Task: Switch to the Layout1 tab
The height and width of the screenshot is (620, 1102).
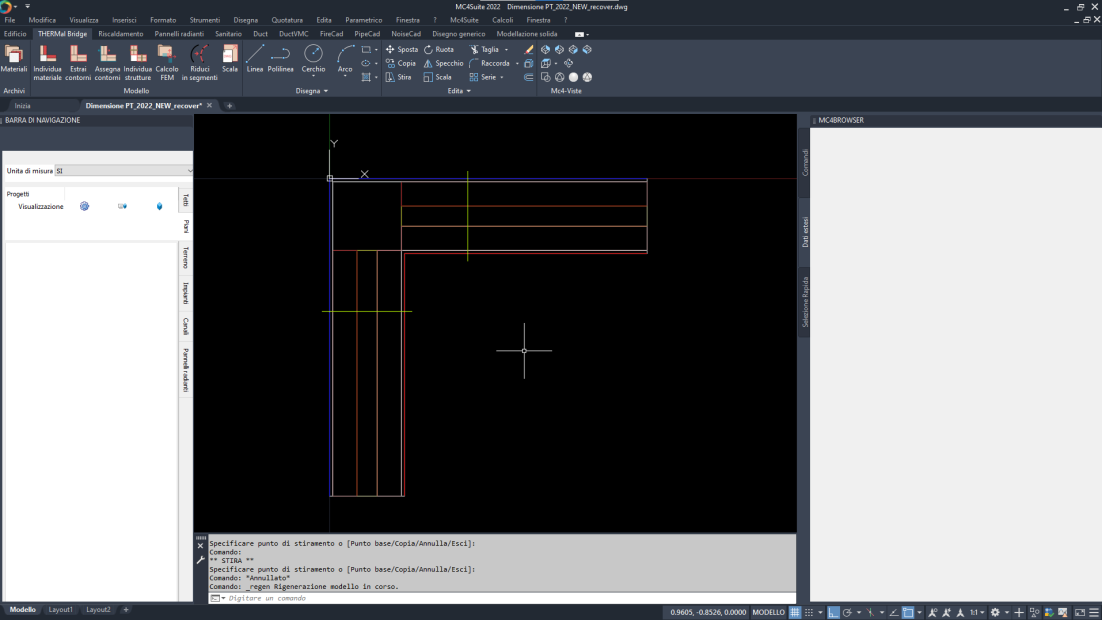Action: [x=60, y=609]
